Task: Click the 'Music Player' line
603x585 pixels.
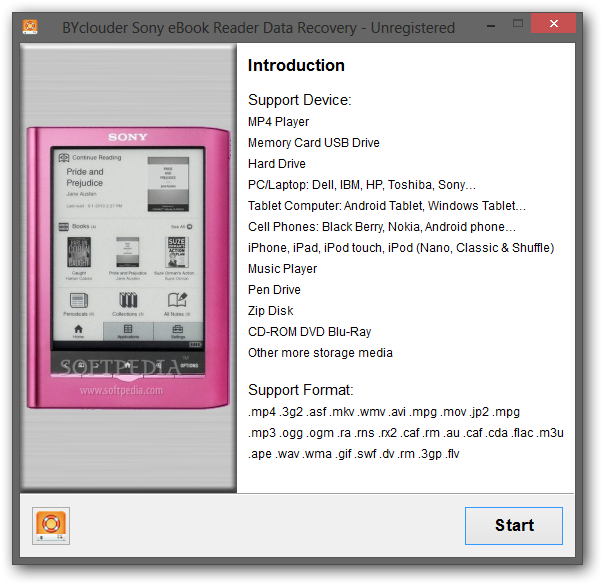Action: (283, 269)
